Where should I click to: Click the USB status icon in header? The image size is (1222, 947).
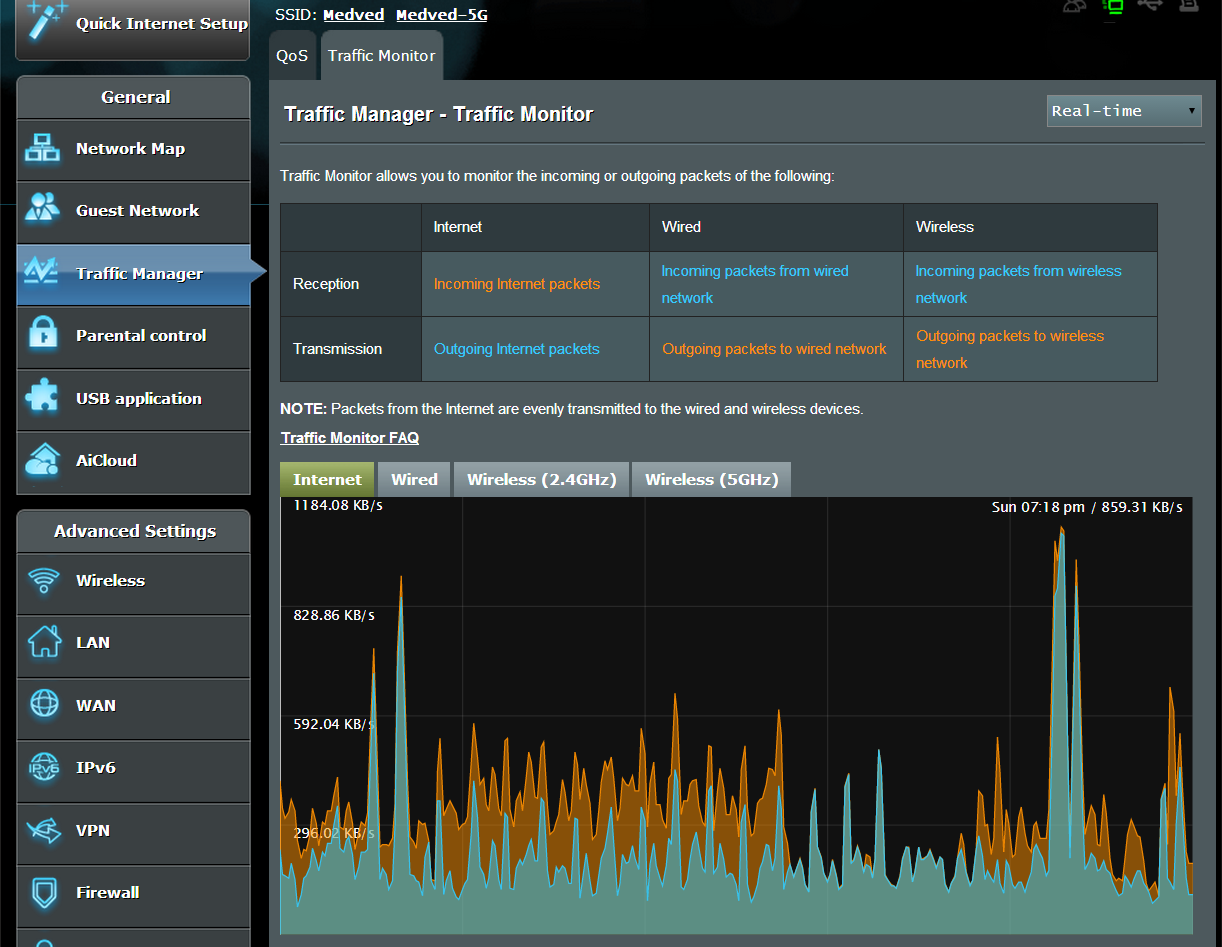[1149, 5]
